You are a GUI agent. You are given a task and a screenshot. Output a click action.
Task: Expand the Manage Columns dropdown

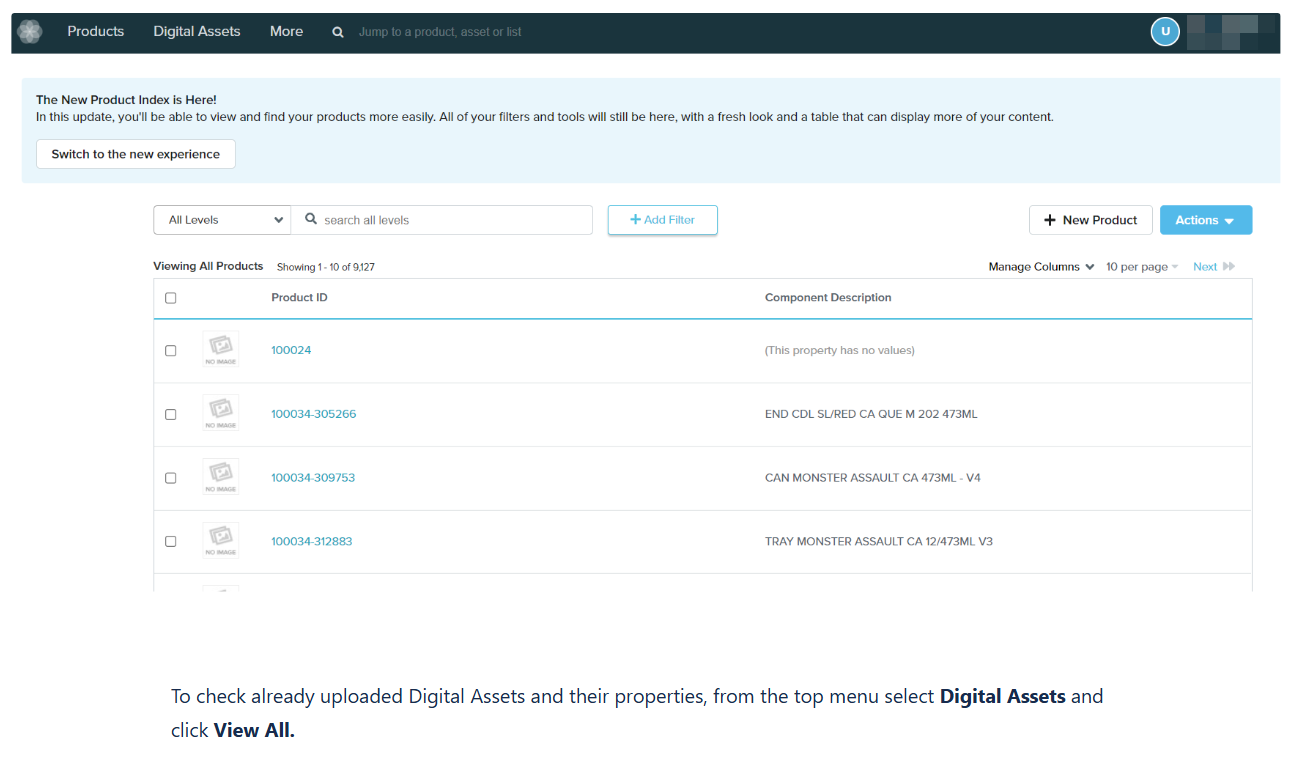1041,267
